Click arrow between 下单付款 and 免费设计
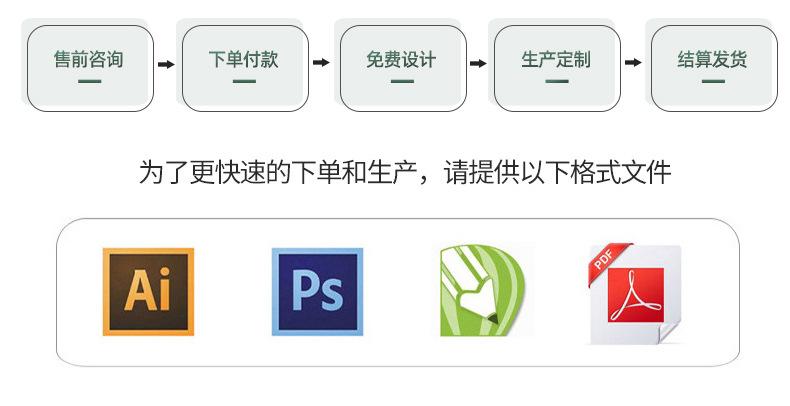This screenshot has width=790, height=406. [321, 62]
